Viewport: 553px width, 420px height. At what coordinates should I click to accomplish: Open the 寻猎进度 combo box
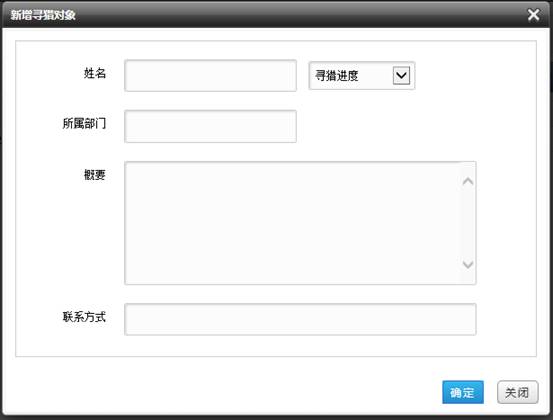pos(362,75)
